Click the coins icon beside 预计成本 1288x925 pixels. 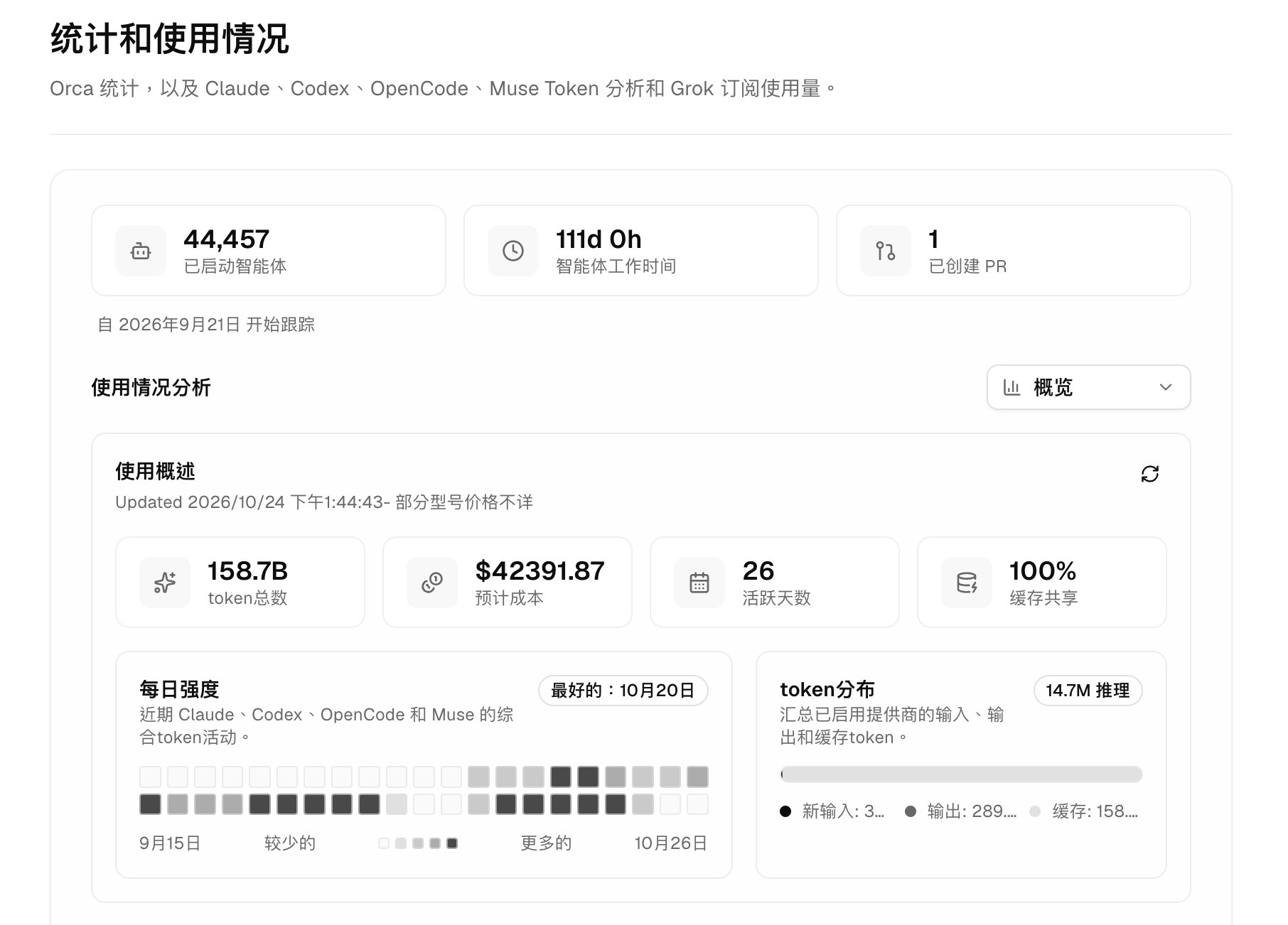[432, 583]
